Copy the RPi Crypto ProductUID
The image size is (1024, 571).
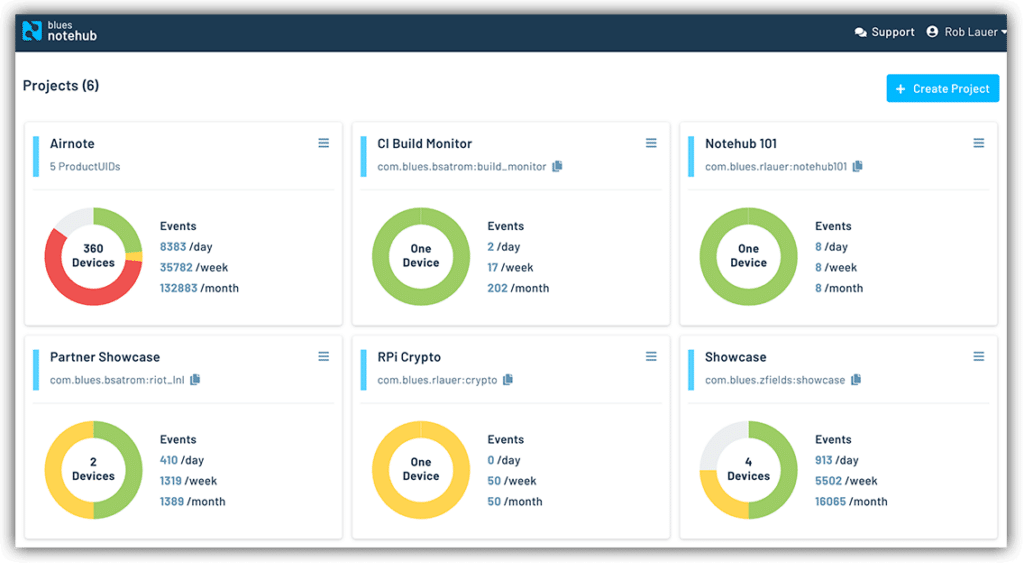508,379
